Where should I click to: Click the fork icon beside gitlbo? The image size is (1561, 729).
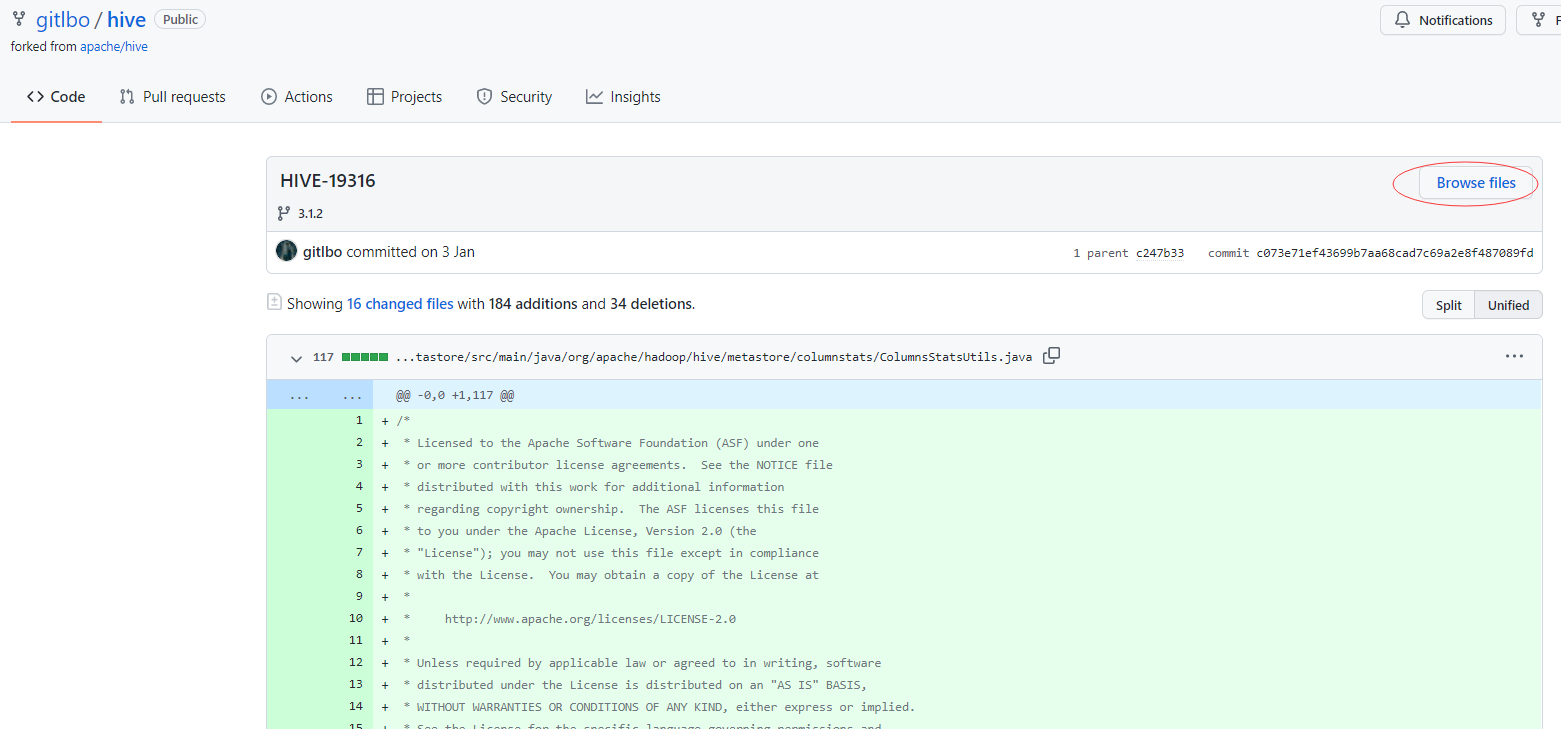[19, 19]
